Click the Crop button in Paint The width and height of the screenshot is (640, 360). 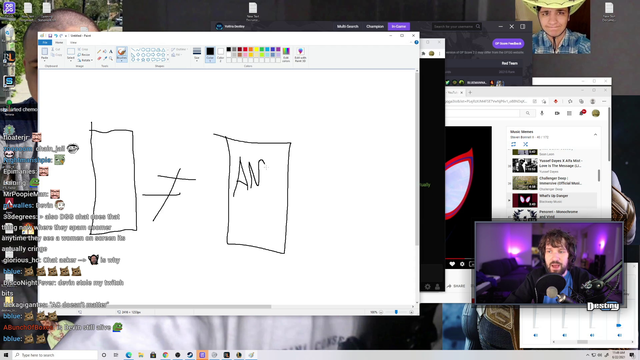pyautogui.click(x=84, y=49)
